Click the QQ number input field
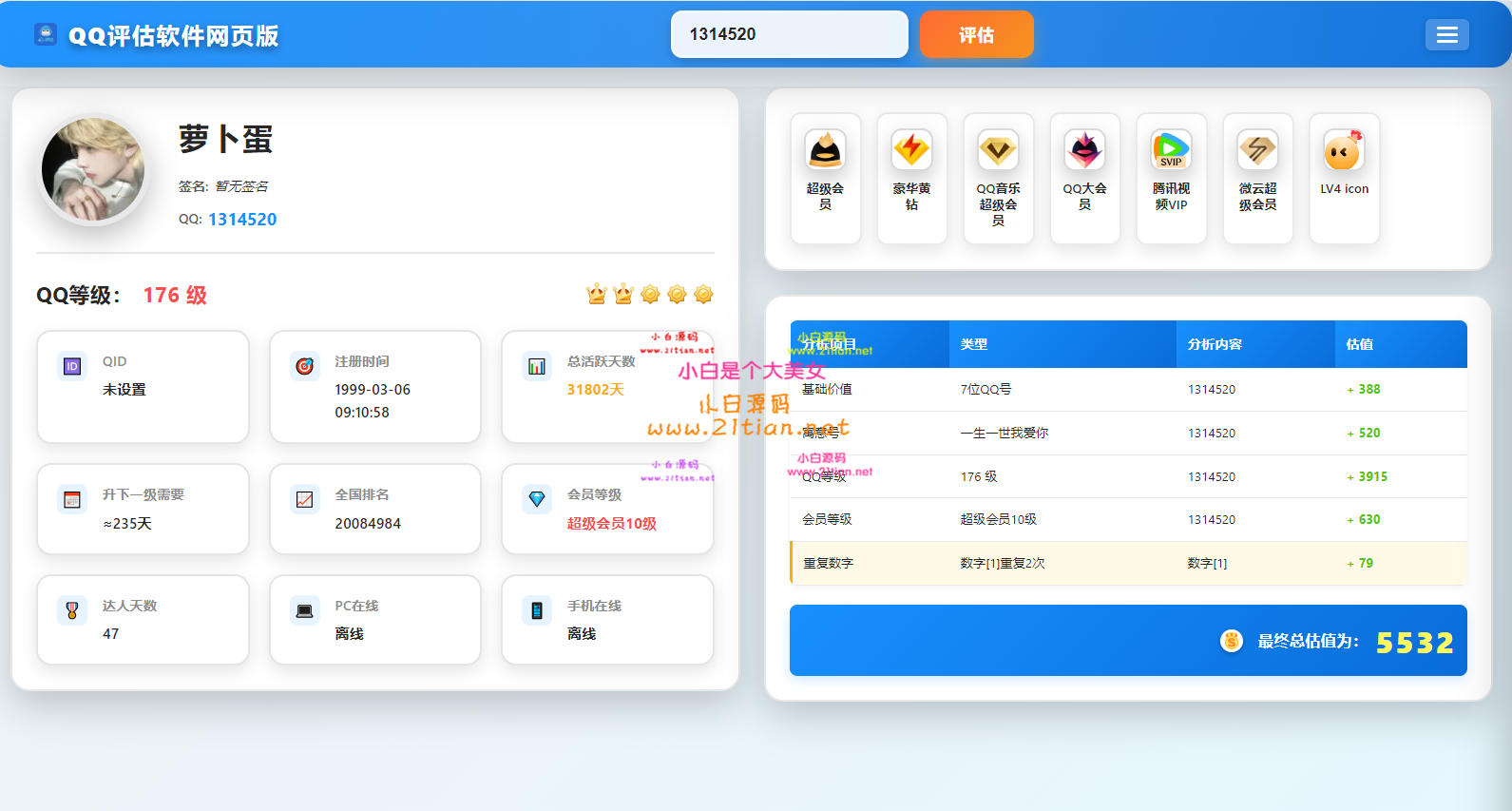The image size is (1512, 811). click(x=789, y=34)
